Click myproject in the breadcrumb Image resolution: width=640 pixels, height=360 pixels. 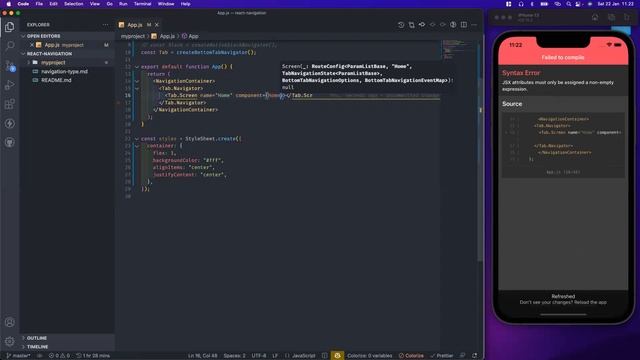click(x=133, y=36)
